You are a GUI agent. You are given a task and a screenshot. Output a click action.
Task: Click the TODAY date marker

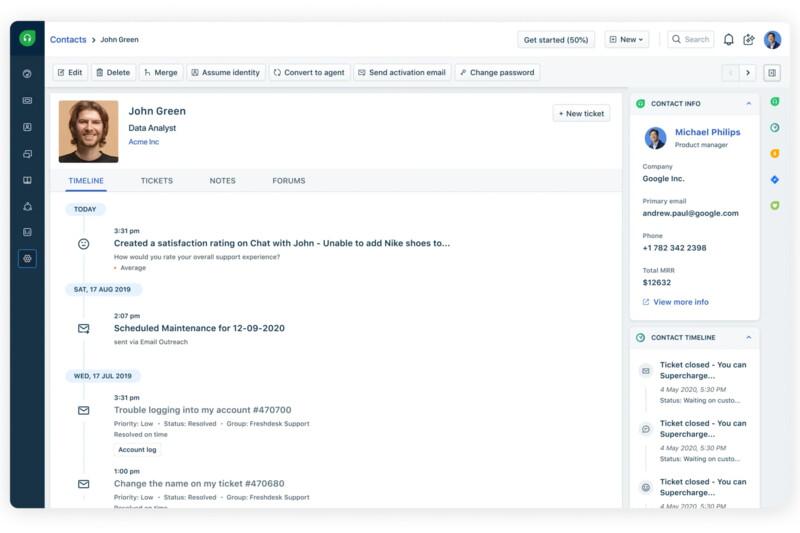[85, 209]
